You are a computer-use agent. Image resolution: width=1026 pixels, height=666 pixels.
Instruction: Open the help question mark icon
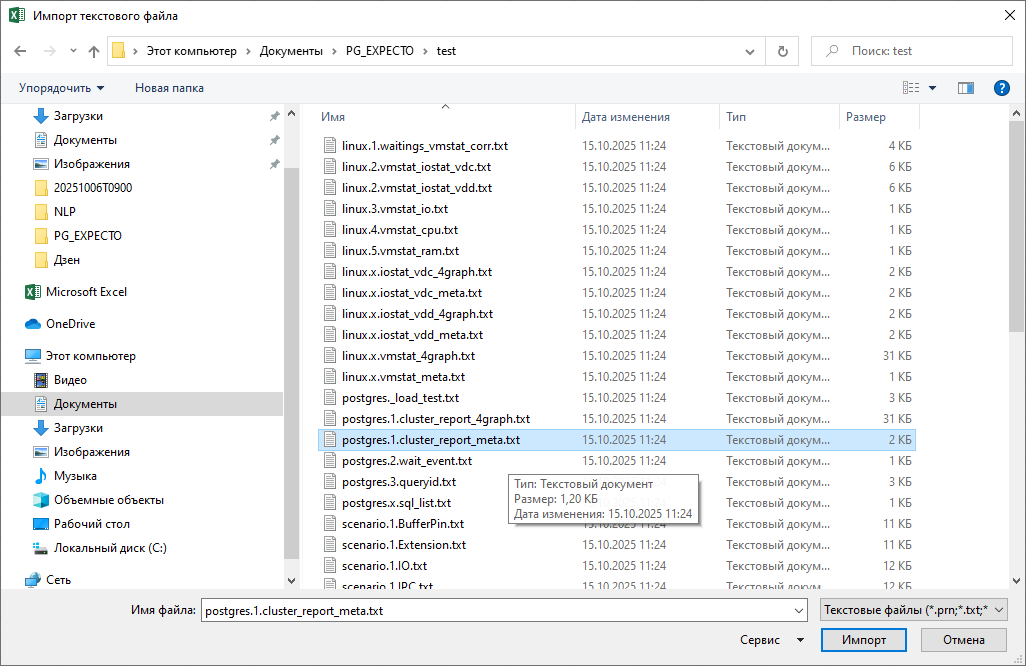click(x=1001, y=88)
